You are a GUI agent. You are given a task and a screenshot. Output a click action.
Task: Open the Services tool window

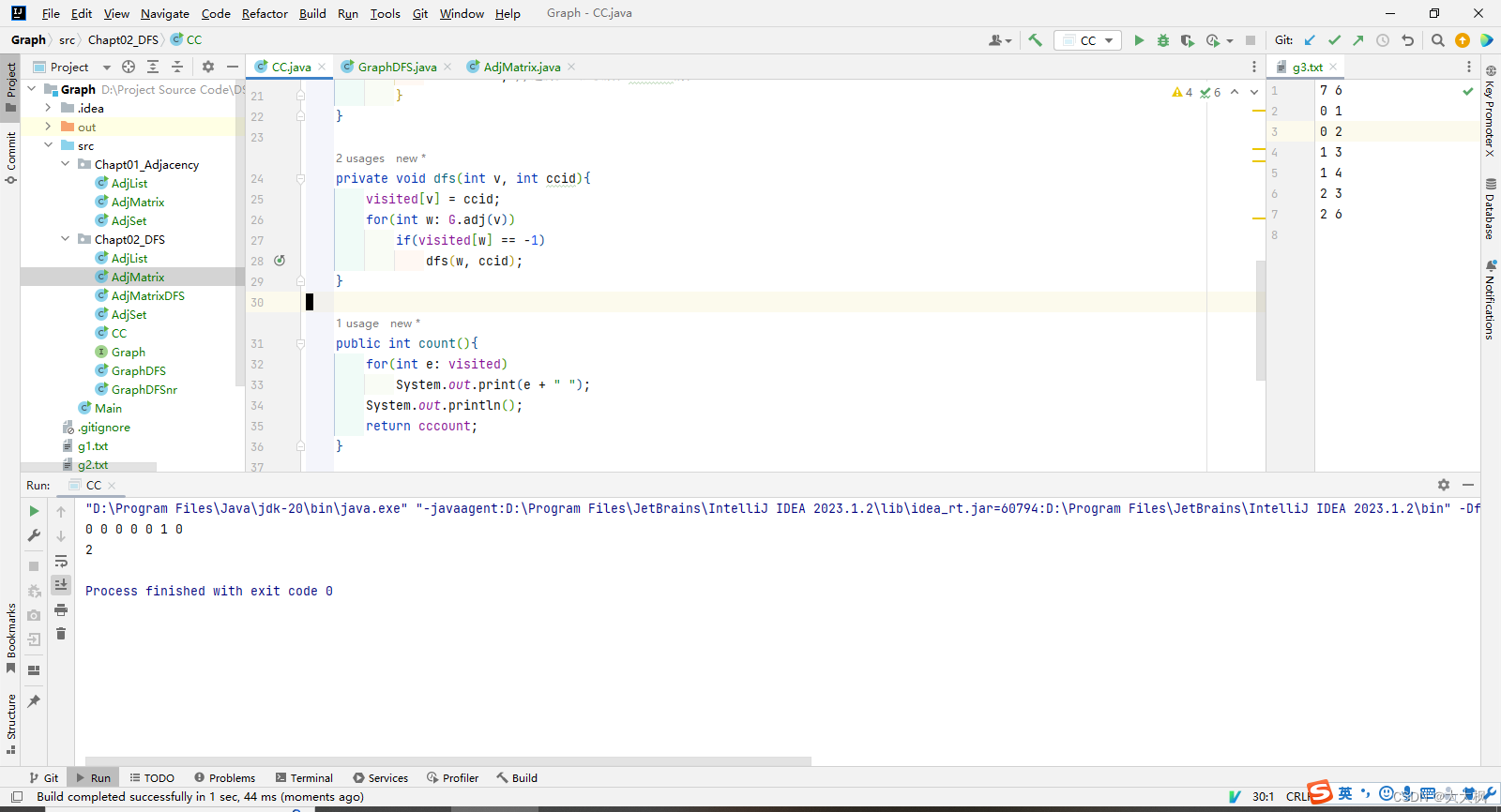click(x=380, y=778)
